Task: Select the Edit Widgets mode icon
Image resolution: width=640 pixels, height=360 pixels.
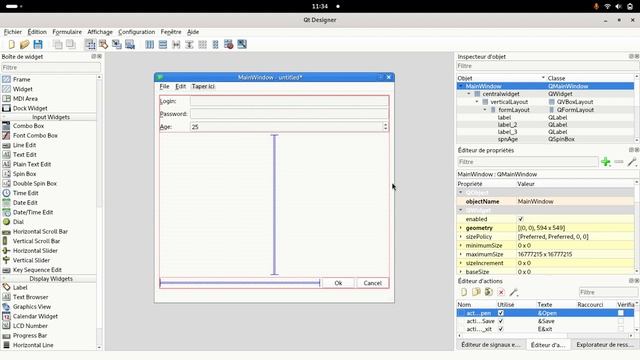Action: coord(90,44)
